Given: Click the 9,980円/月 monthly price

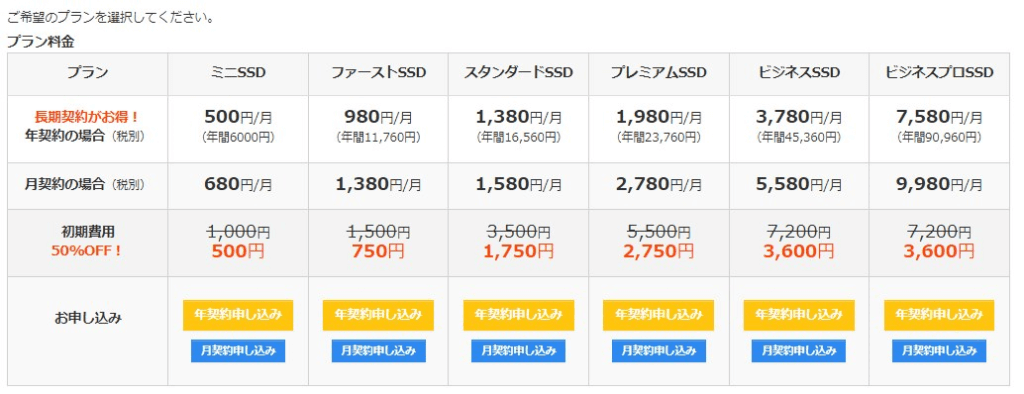Looking at the screenshot, I should (x=939, y=185).
